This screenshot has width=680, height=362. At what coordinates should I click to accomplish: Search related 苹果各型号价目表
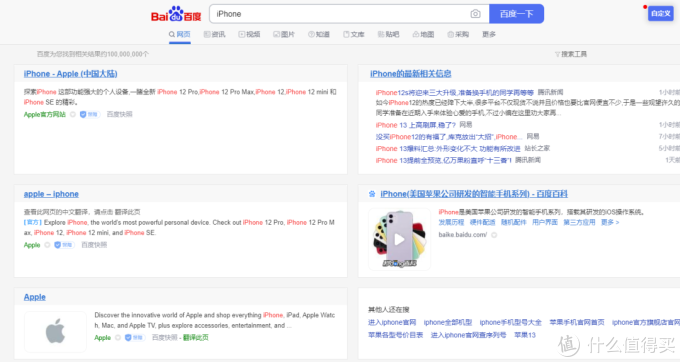click(x=396, y=335)
